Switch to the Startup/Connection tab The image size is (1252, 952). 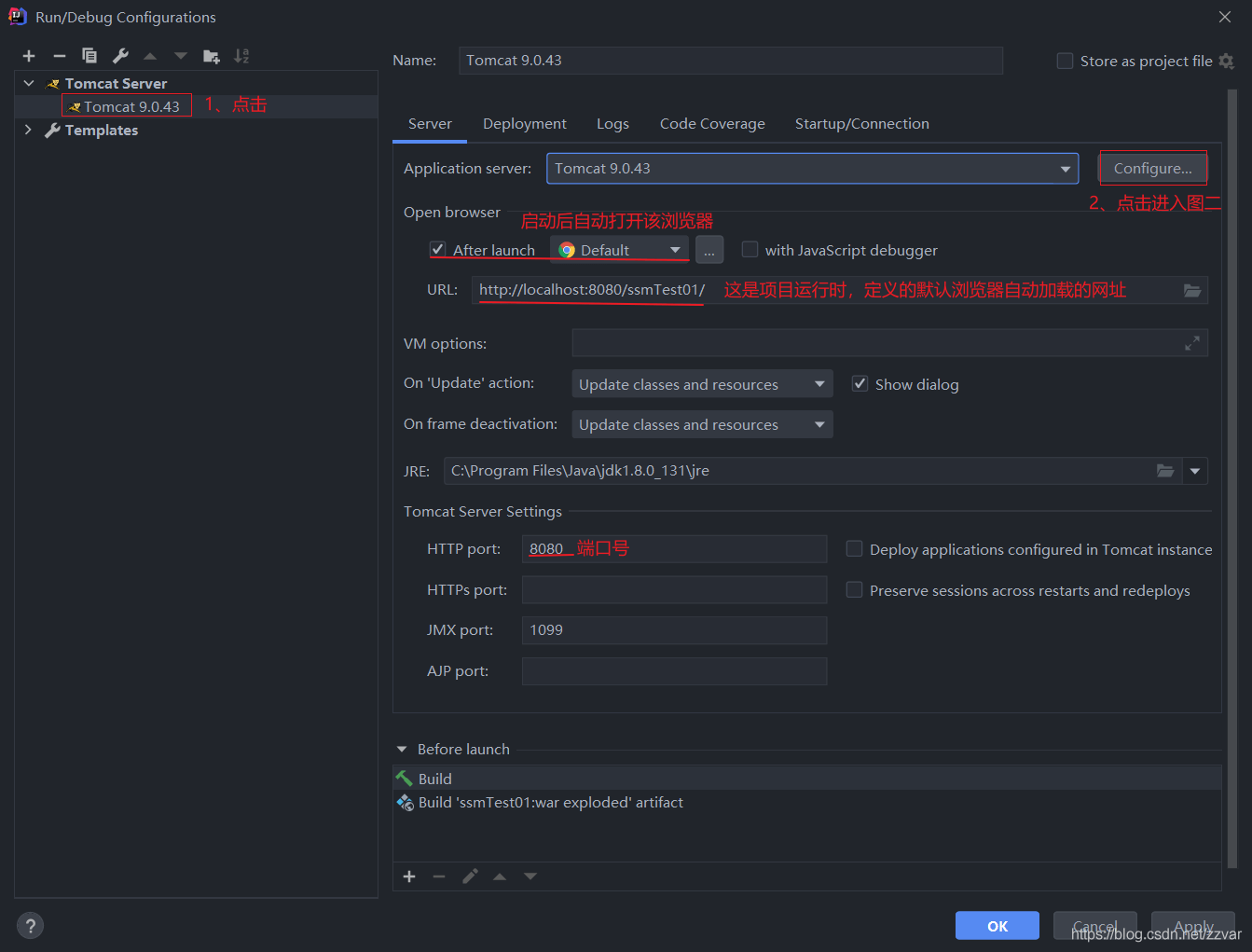click(x=861, y=124)
